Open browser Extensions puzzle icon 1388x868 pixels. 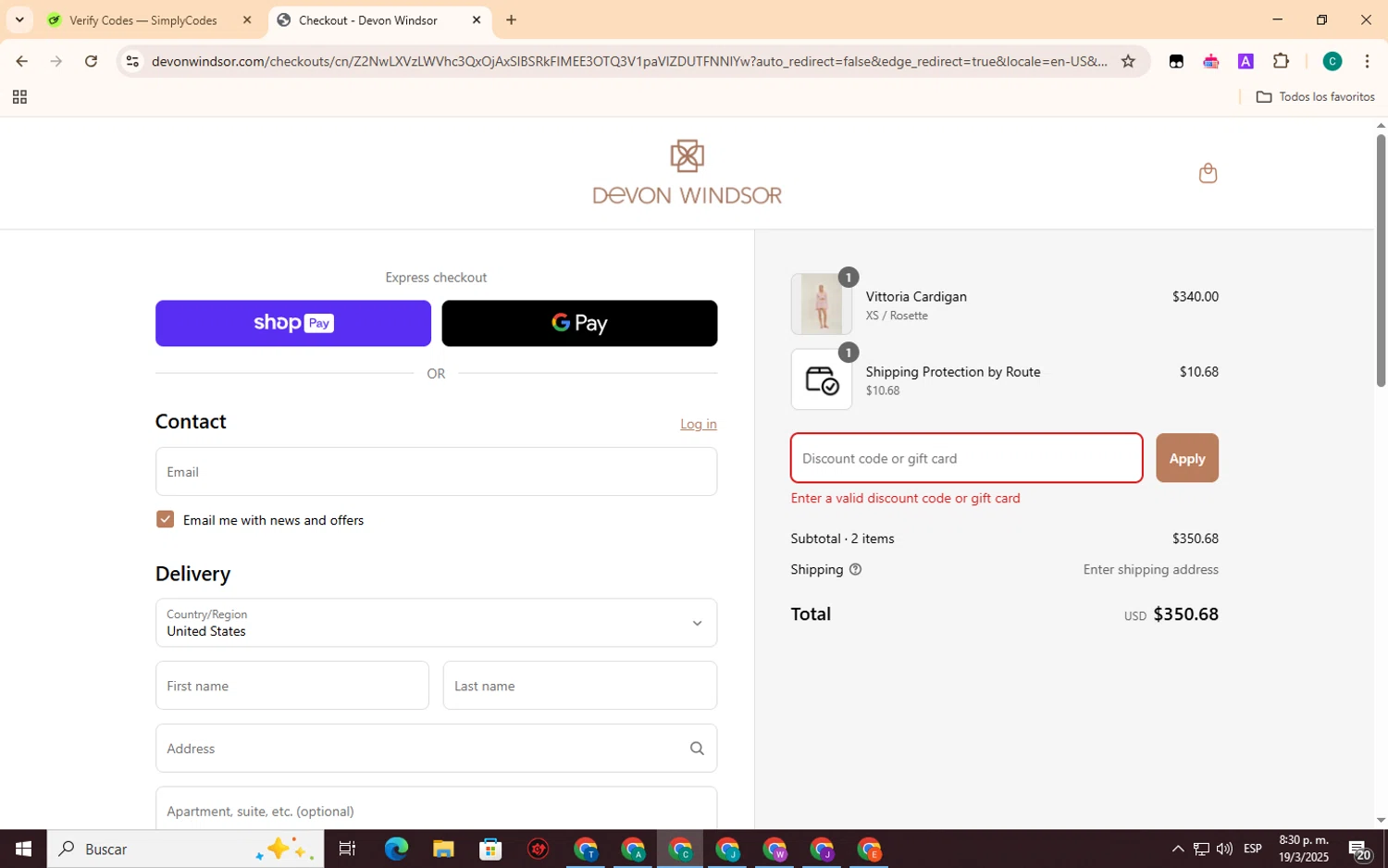pyautogui.click(x=1281, y=61)
